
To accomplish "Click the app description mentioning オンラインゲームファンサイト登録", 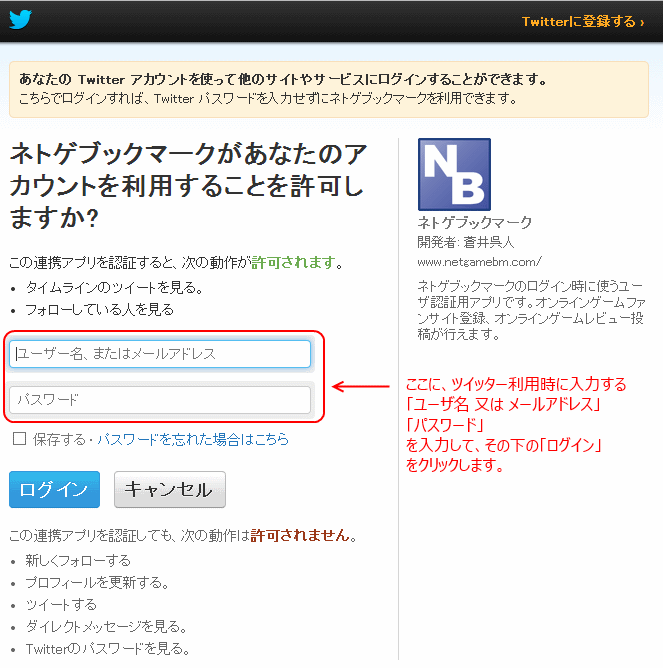I will [x=531, y=310].
